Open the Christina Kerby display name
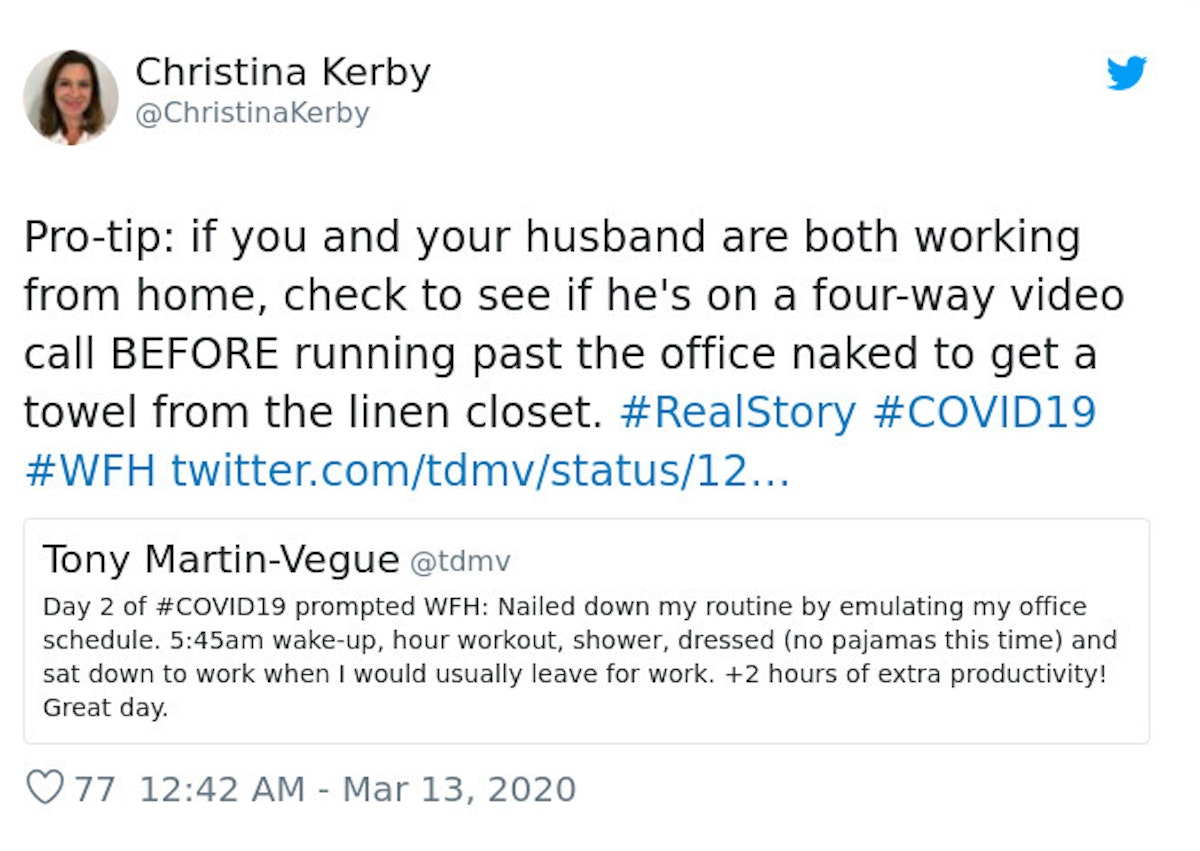 [x=283, y=72]
